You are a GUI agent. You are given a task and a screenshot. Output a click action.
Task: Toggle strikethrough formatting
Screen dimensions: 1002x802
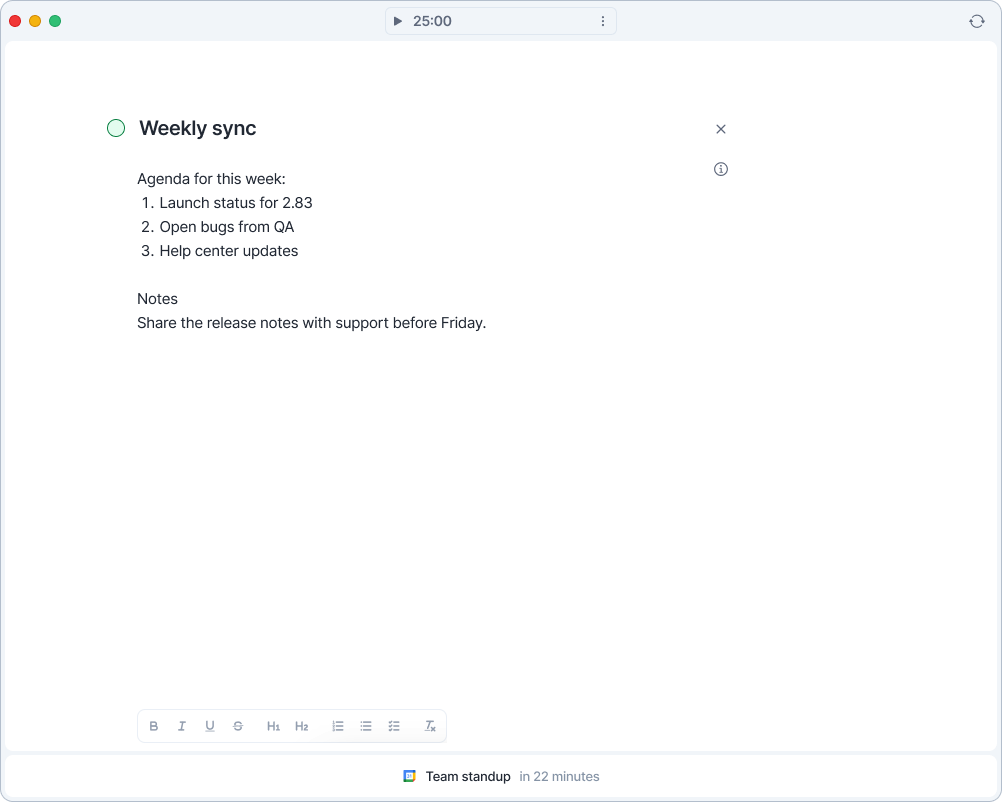click(238, 726)
